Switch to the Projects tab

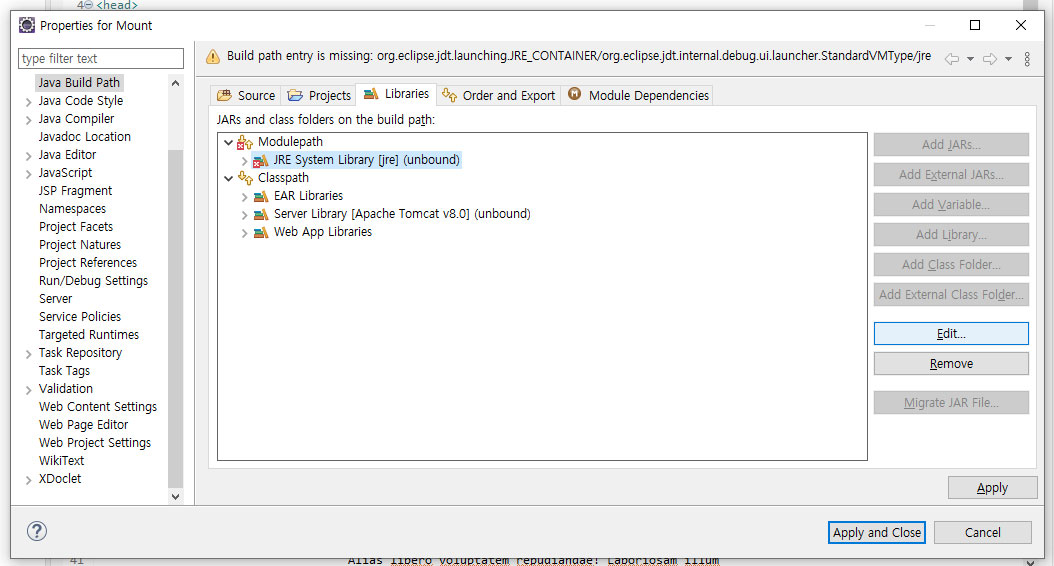click(x=319, y=95)
